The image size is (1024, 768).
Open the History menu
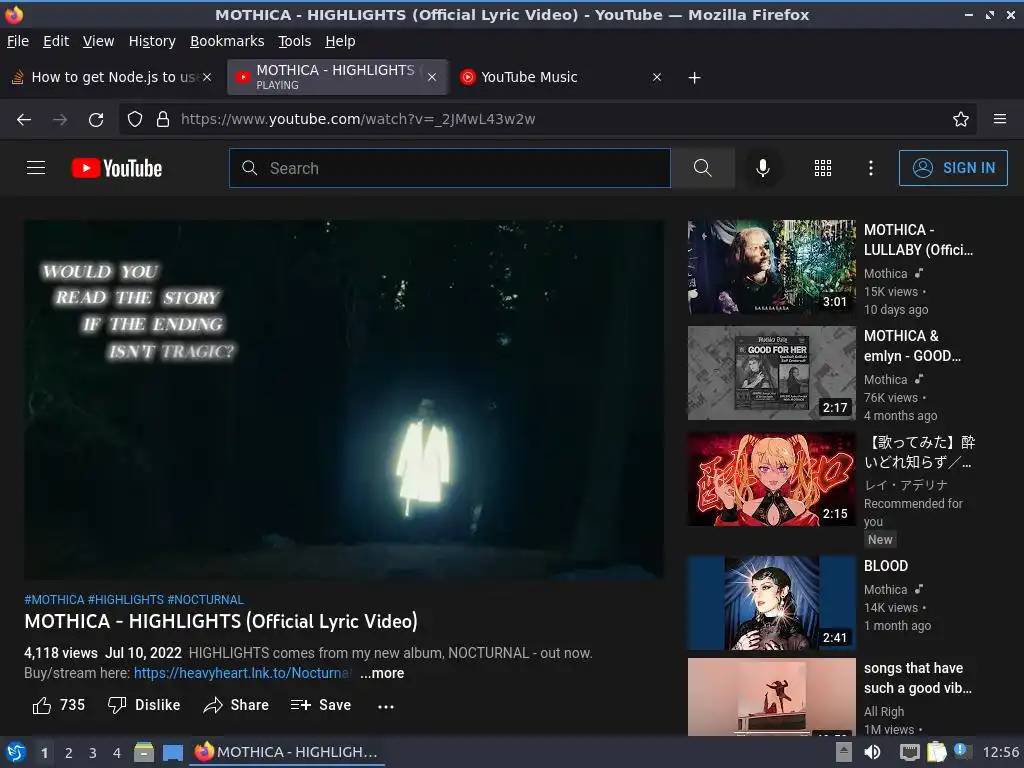coord(152,41)
